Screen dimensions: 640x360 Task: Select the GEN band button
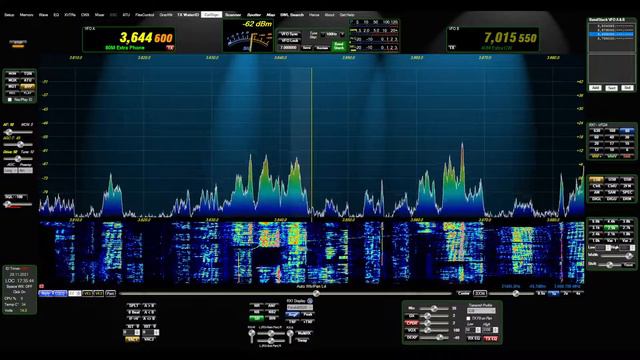[x=627, y=156]
